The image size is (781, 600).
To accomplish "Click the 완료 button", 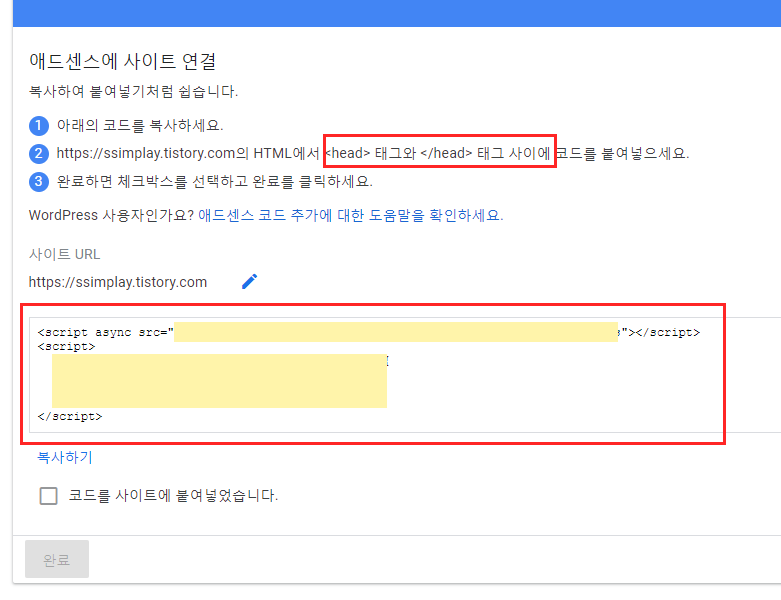I will (x=57, y=559).
